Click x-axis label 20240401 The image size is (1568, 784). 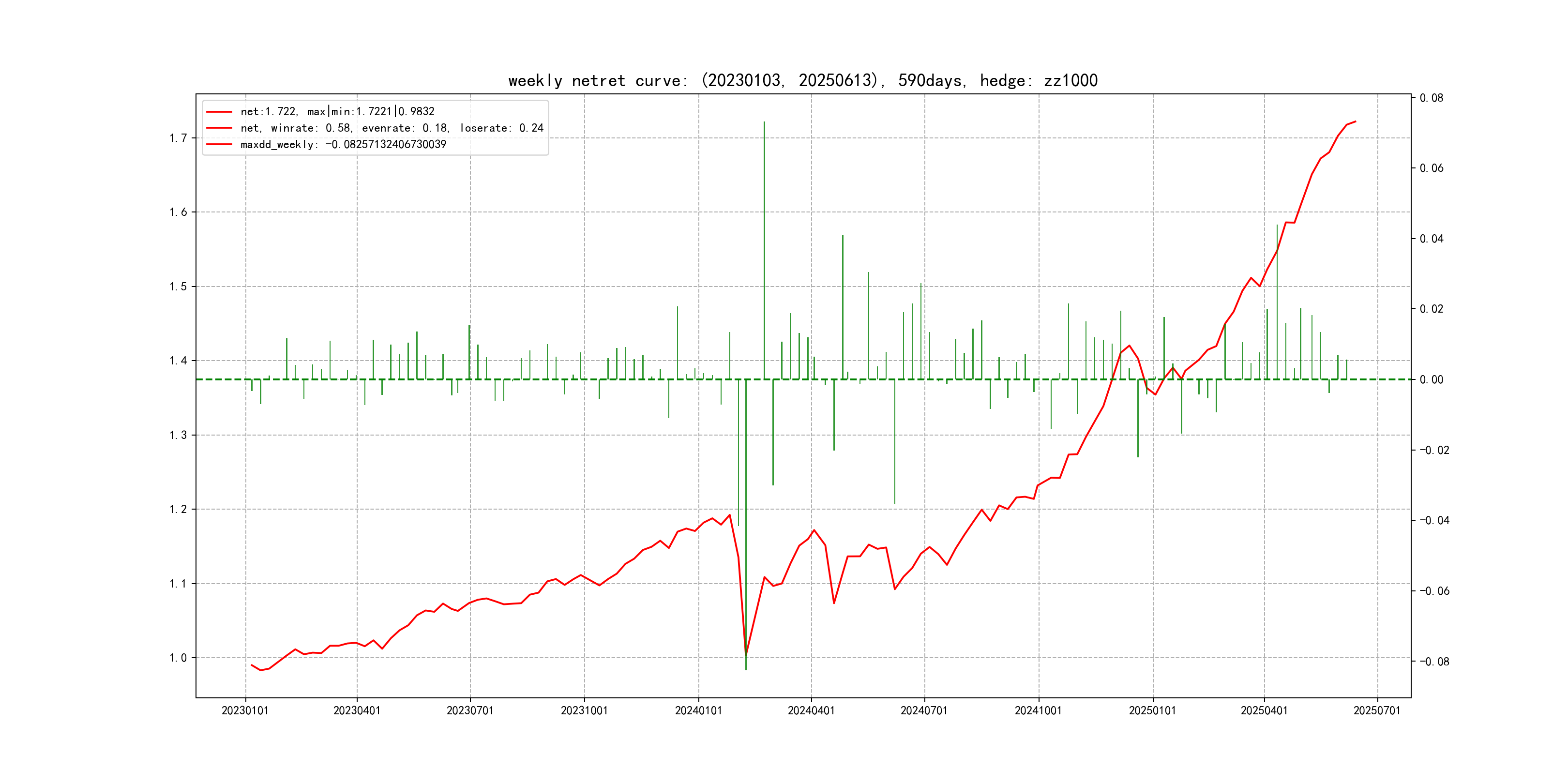811,710
